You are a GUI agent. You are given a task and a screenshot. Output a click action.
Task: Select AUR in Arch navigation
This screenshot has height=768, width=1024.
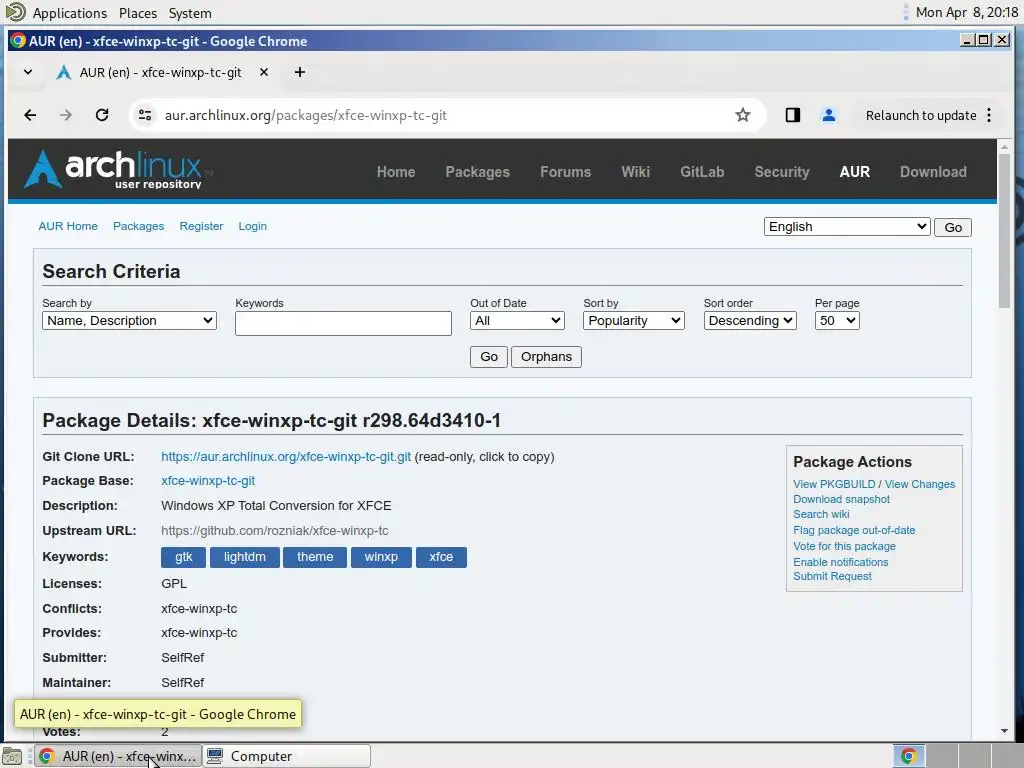[854, 172]
